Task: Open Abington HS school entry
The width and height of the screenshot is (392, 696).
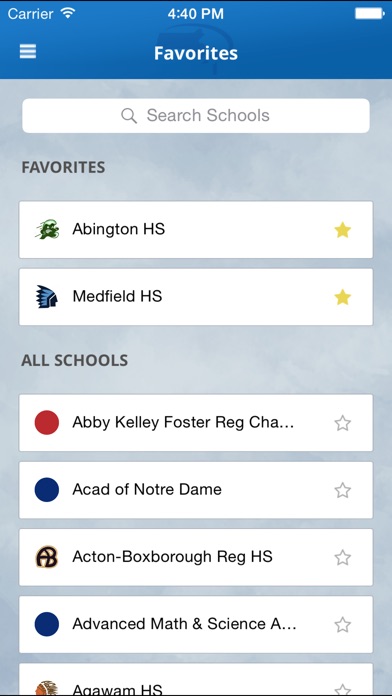Action: [x=196, y=229]
